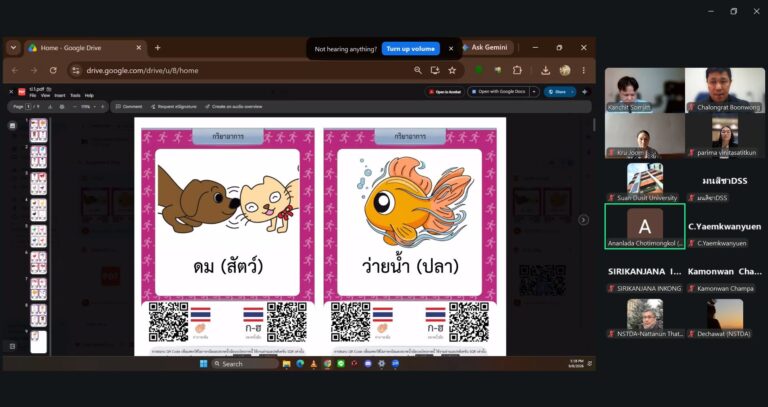Click the page number input field
The height and width of the screenshot is (407, 768).
click(28, 106)
